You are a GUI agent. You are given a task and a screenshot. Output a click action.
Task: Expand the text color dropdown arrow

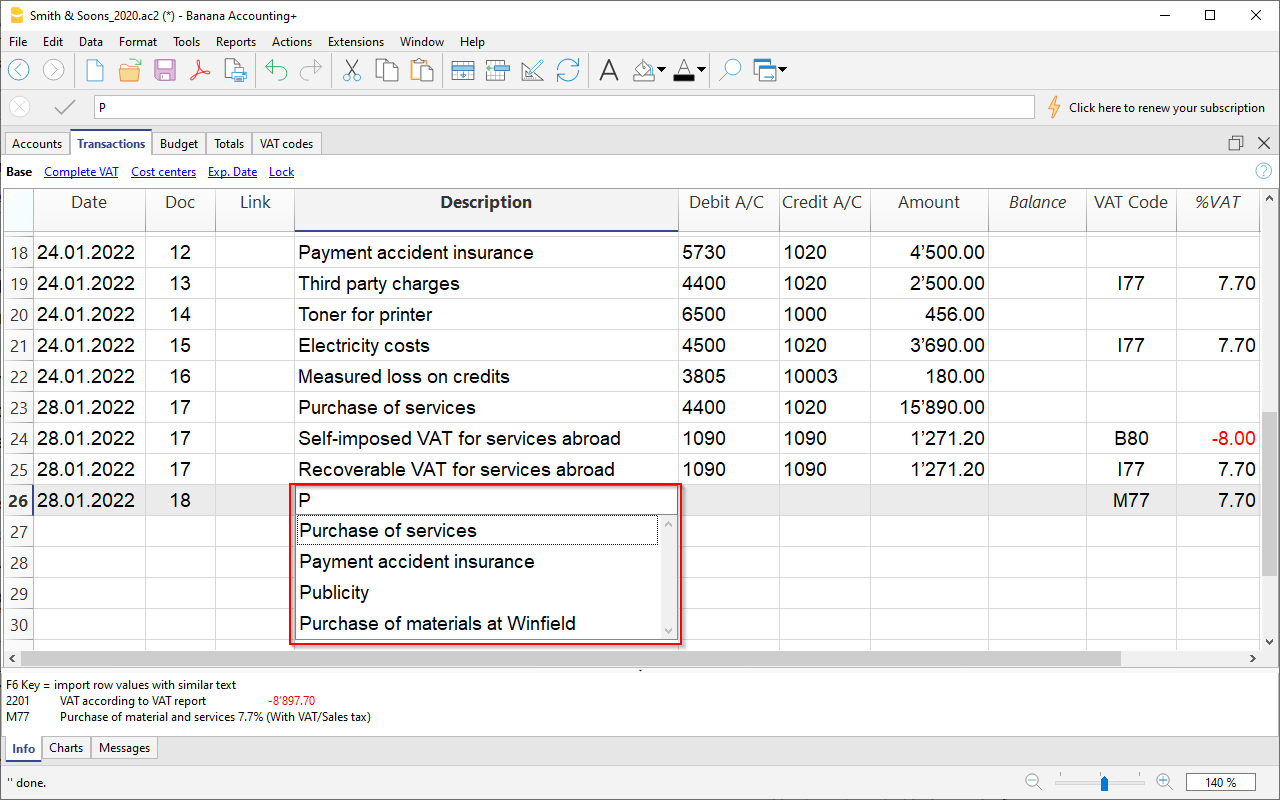point(702,70)
